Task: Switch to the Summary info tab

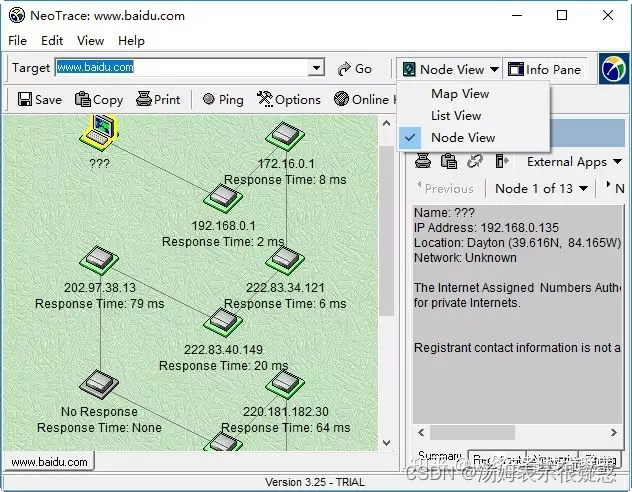Action: (x=439, y=457)
